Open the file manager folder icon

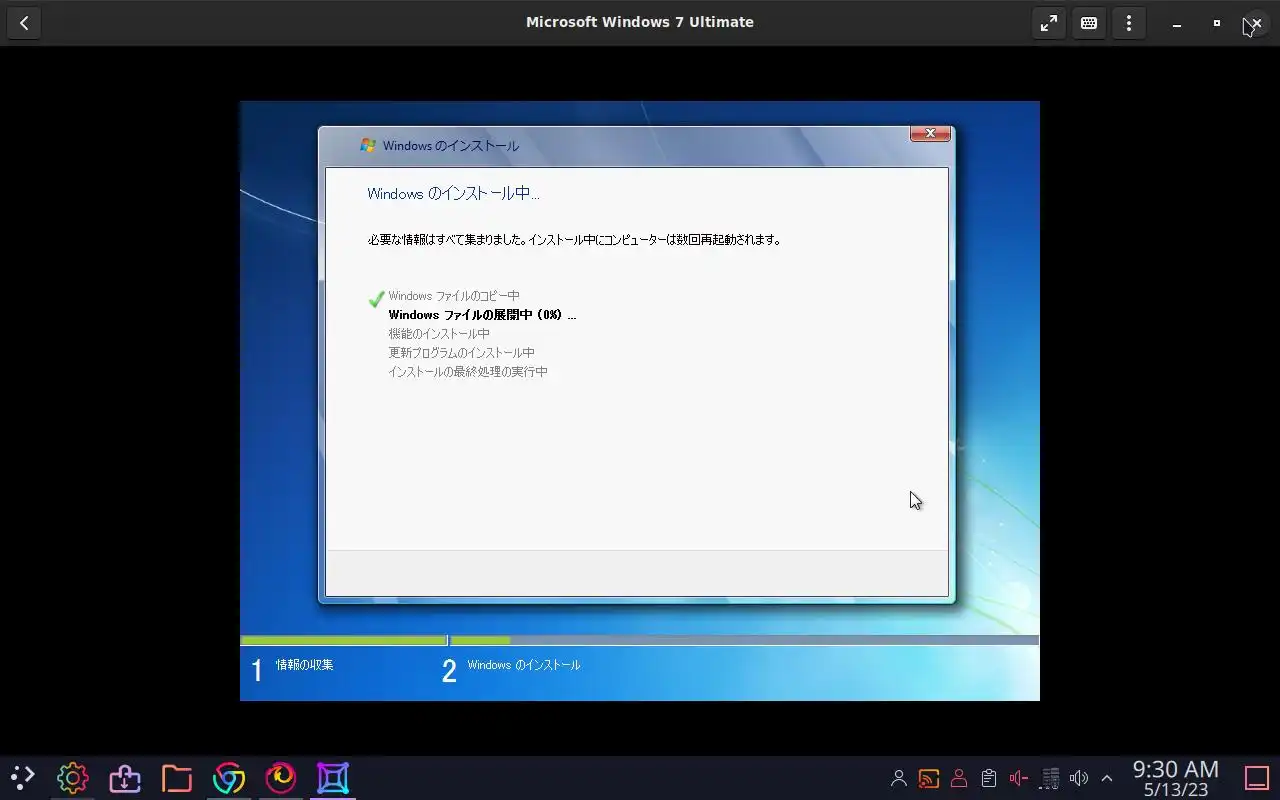coord(177,777)
